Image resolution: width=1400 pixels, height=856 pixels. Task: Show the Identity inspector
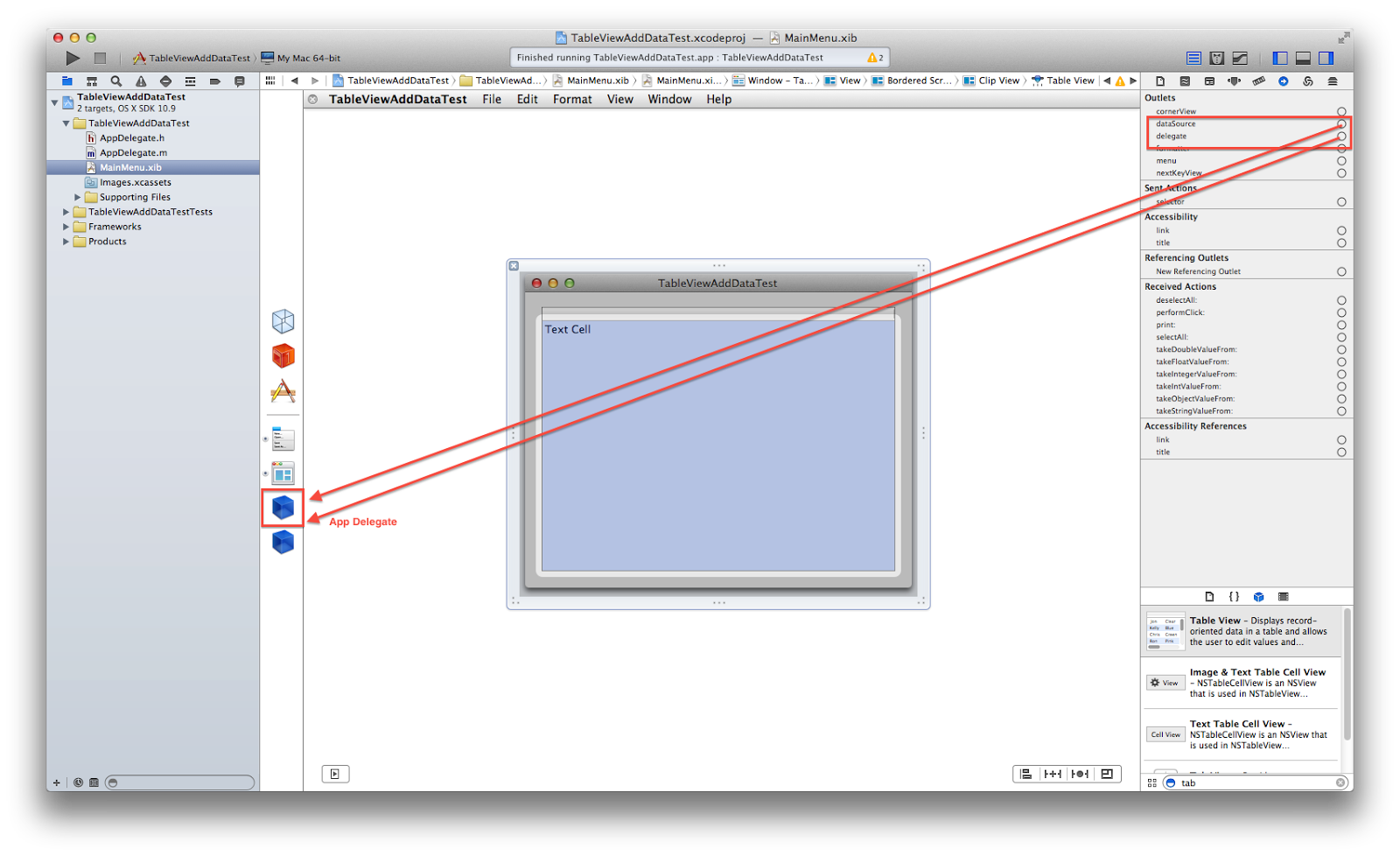pos(1209,81)
